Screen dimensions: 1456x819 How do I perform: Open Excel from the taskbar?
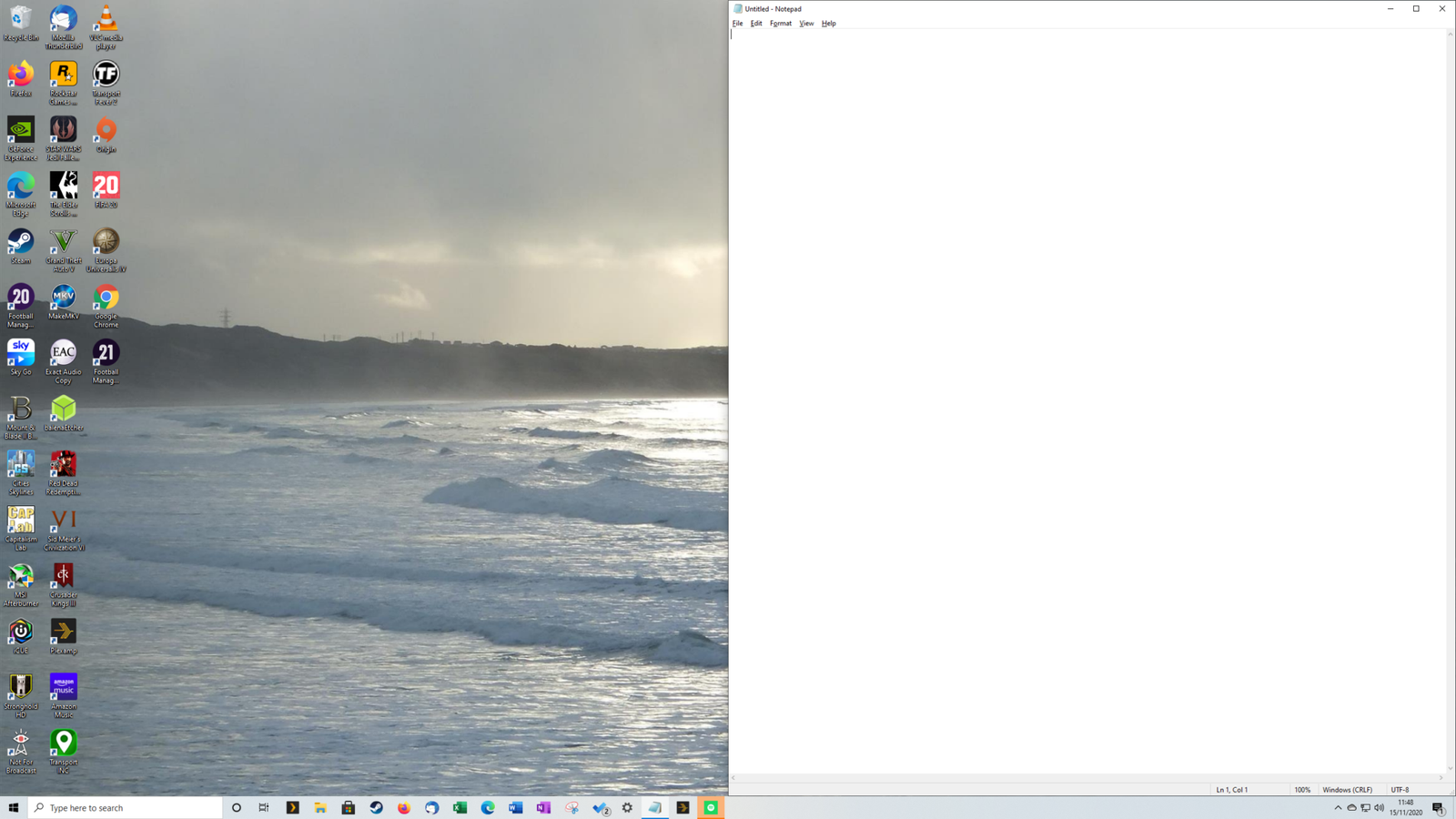[460, 807]
